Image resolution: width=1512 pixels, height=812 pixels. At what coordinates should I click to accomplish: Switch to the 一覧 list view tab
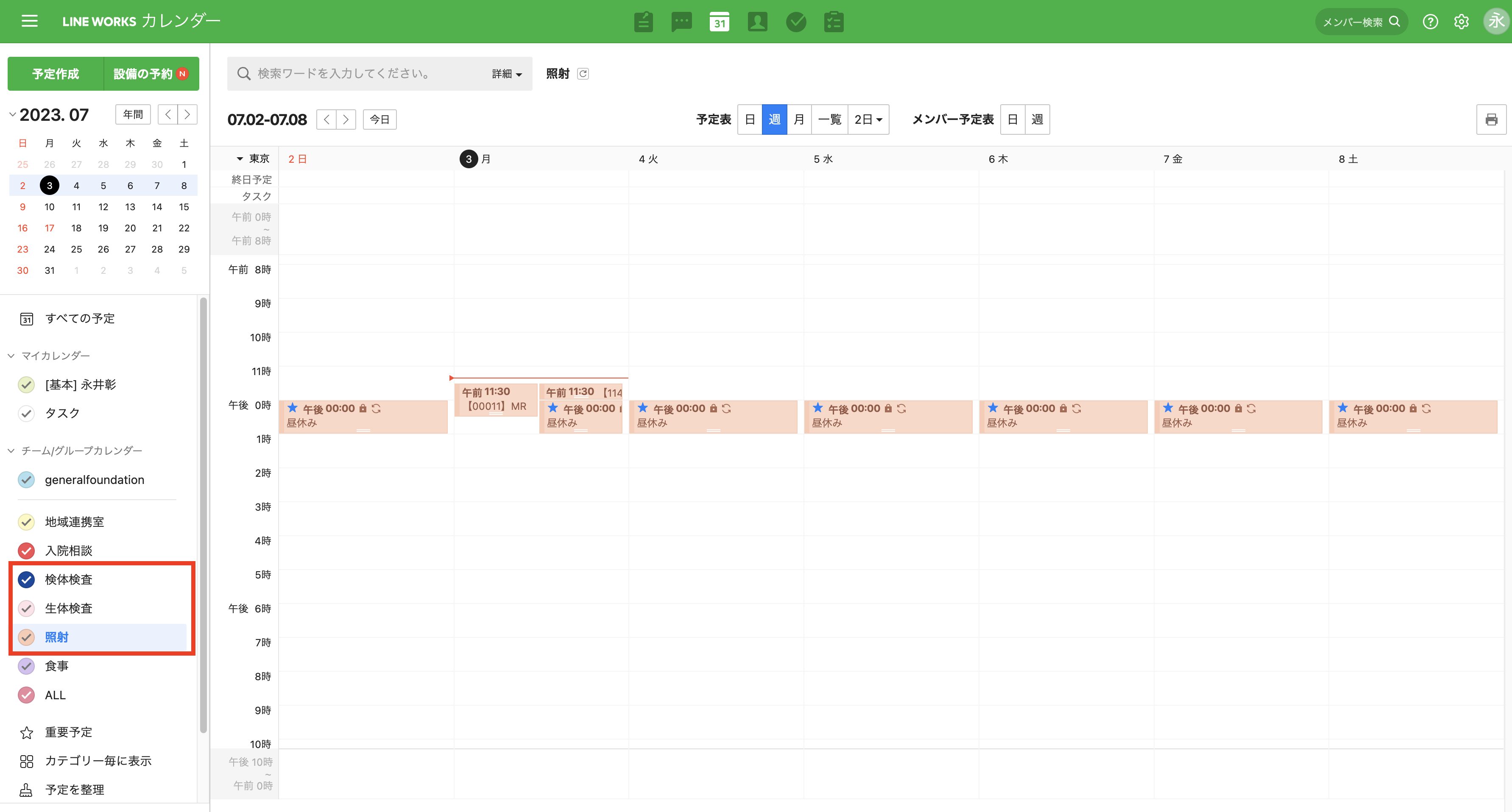[x=829, y=120]
